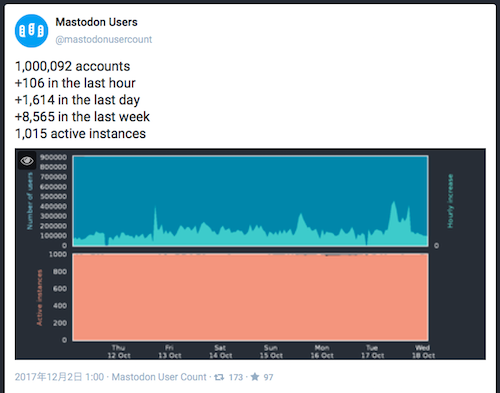The image size is (500, 393).
Task: Select the text "1,015 active instances"
Action: pyautogui.click(x=80, y=134)
